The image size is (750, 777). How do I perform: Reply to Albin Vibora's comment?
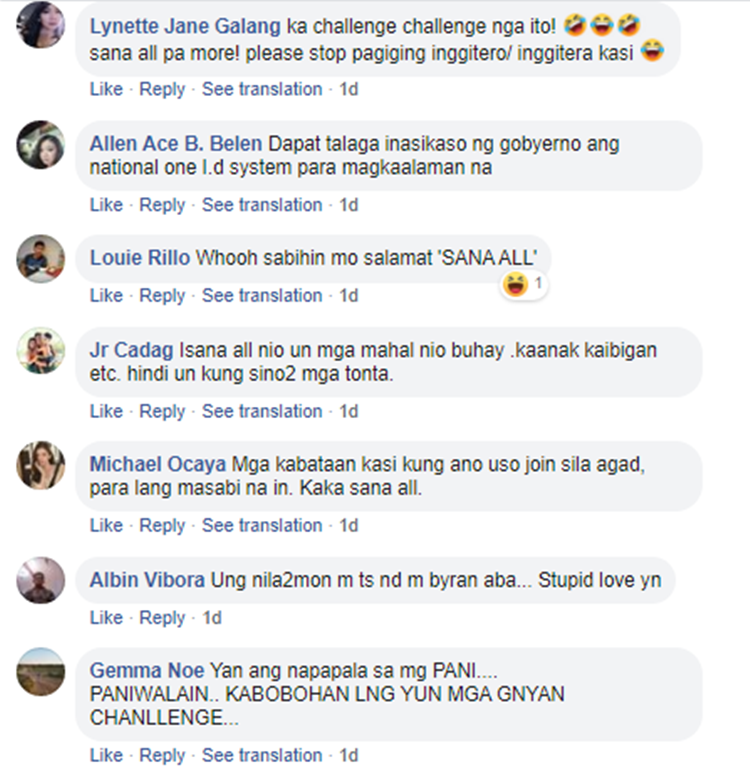162,618
